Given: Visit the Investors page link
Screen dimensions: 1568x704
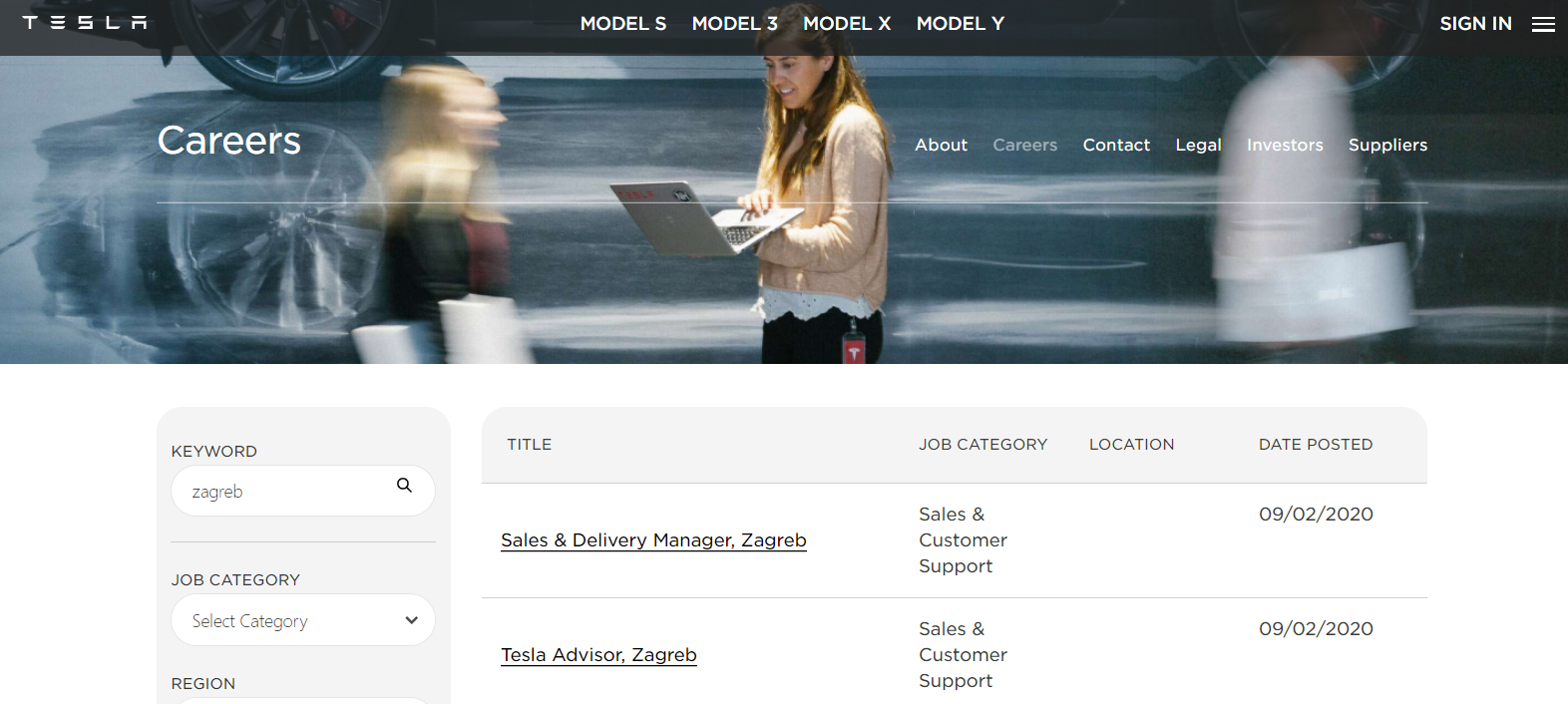Looking at the screenshot, I should [1285, 145].
